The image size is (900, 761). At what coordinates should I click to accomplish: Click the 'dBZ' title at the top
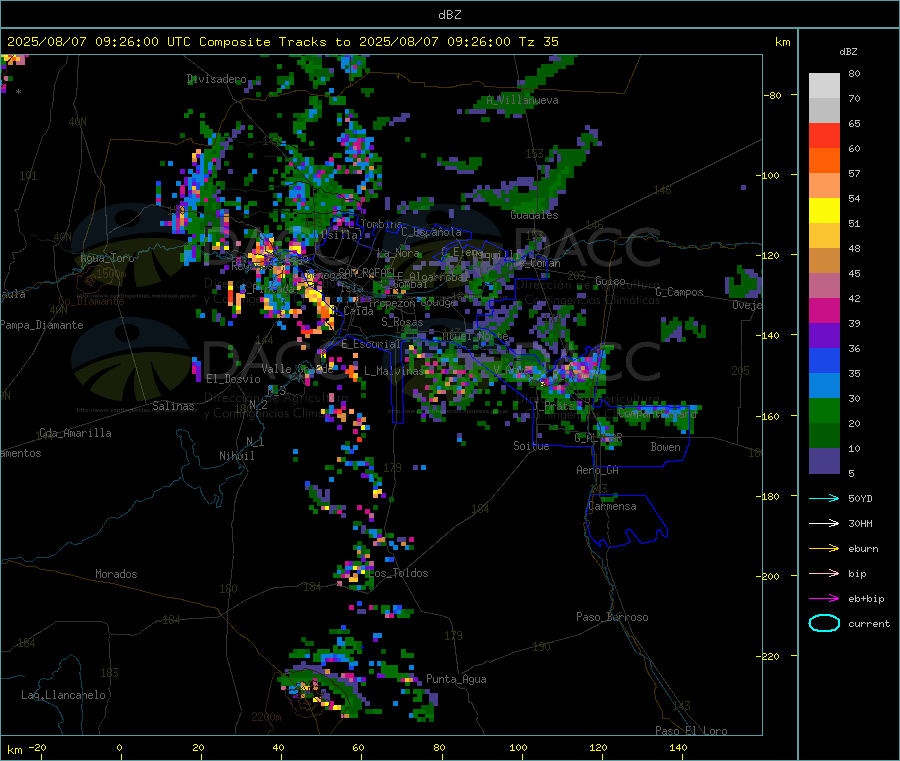(449, 15)
